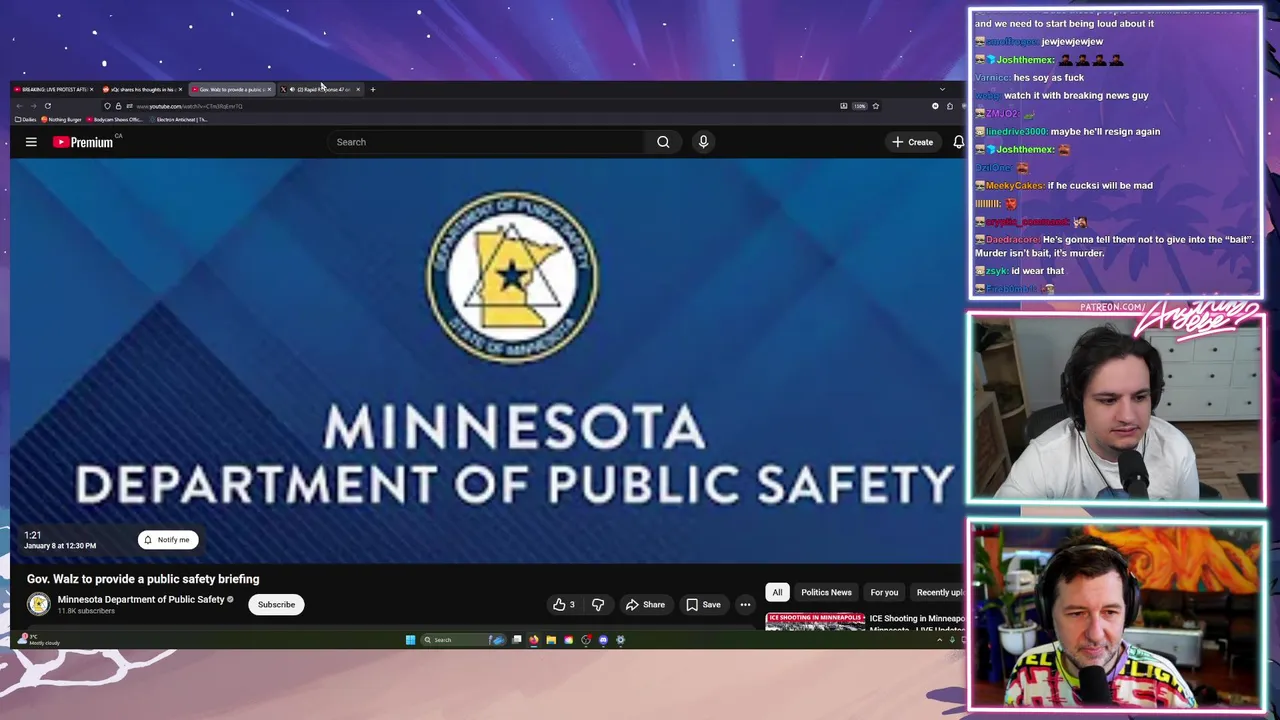Go to YouTube Premium home logo
1280x720 pixels.
[x=84, y=142]
